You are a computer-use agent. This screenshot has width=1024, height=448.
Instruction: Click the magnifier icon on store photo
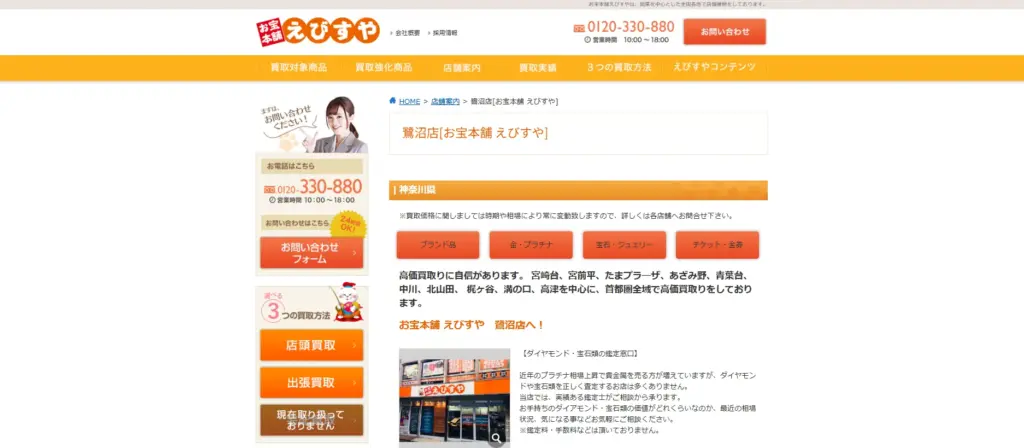pos(497,437)
